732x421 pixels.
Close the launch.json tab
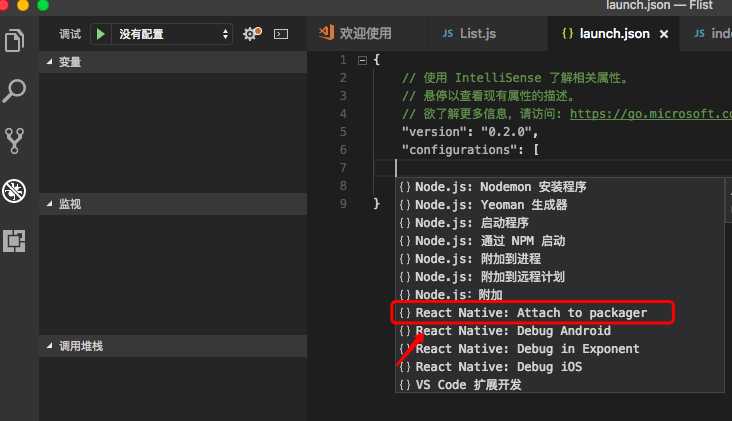click(x=664, y=34)
